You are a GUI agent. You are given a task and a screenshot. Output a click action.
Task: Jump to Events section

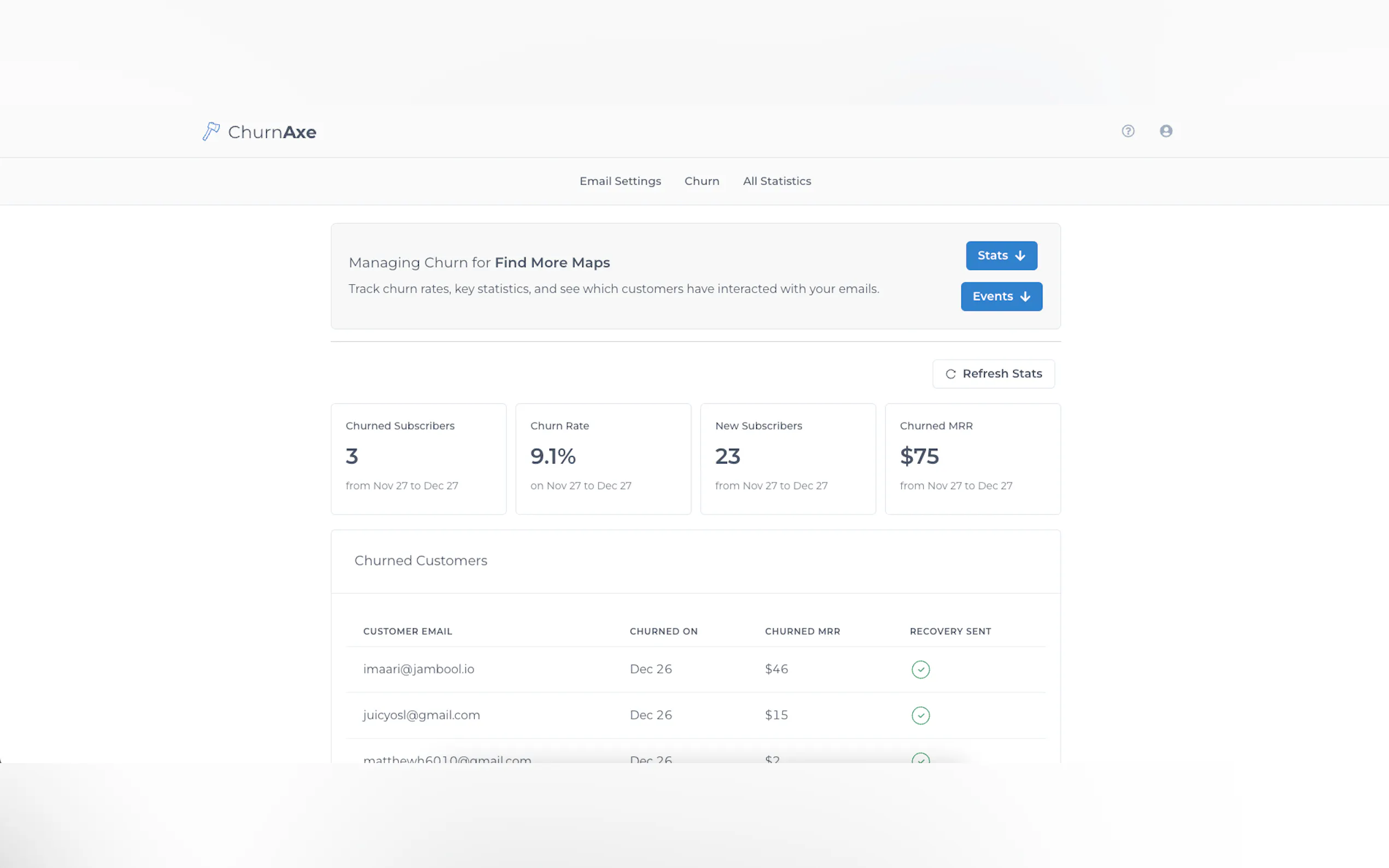(992, 296)
